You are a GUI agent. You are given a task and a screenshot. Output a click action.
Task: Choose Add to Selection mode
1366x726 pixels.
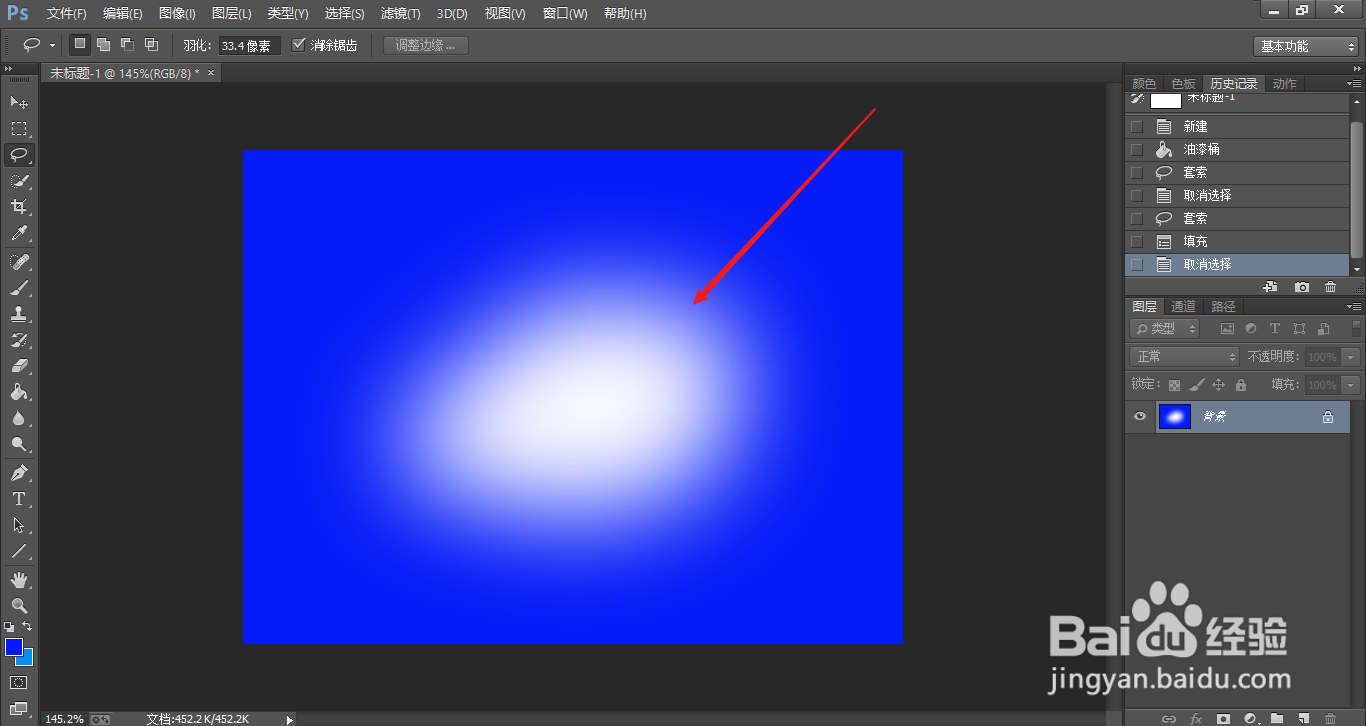pos(103,45)
